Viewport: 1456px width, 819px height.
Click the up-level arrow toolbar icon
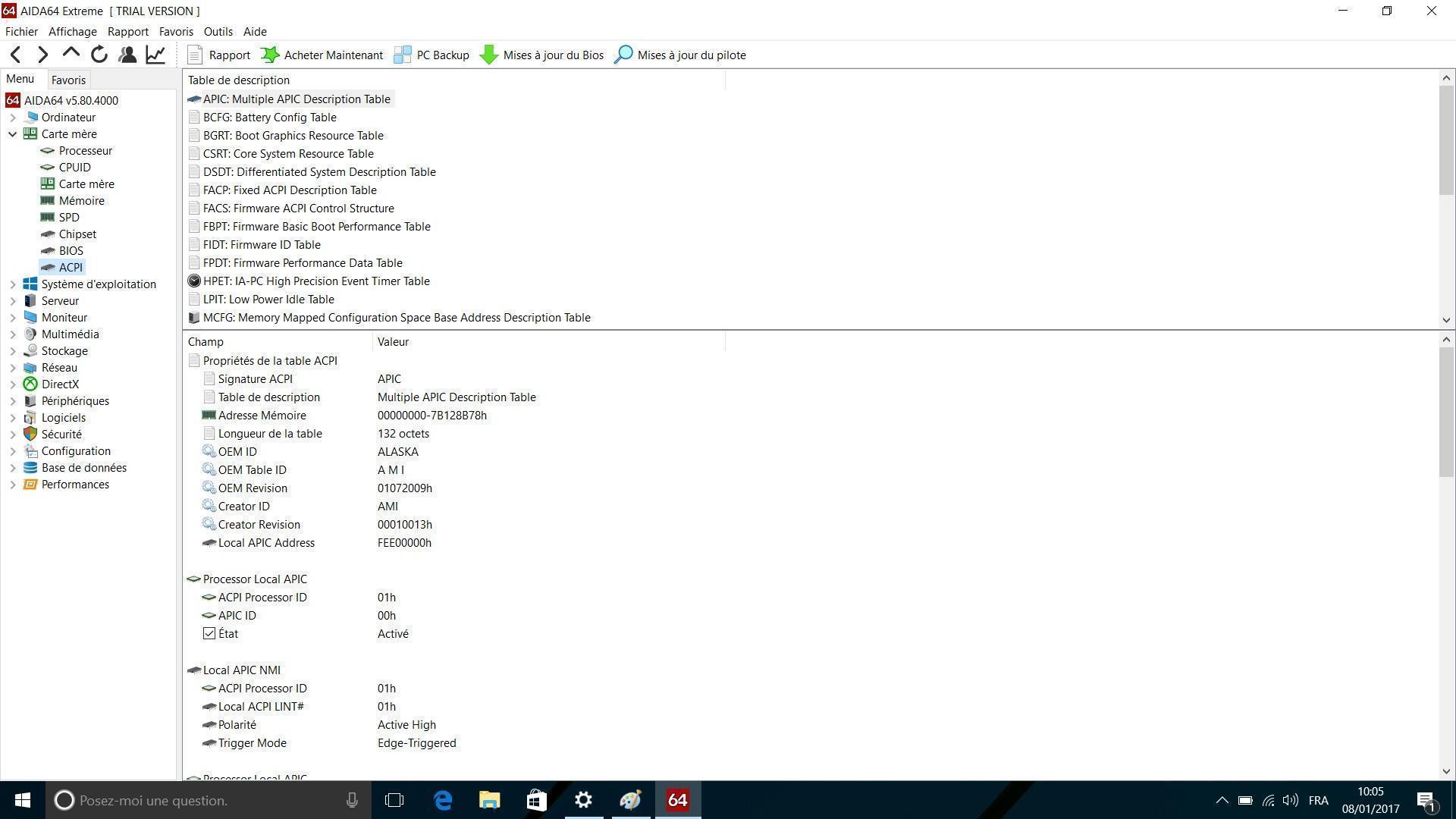pyautogui.click(x=71, y=53)
